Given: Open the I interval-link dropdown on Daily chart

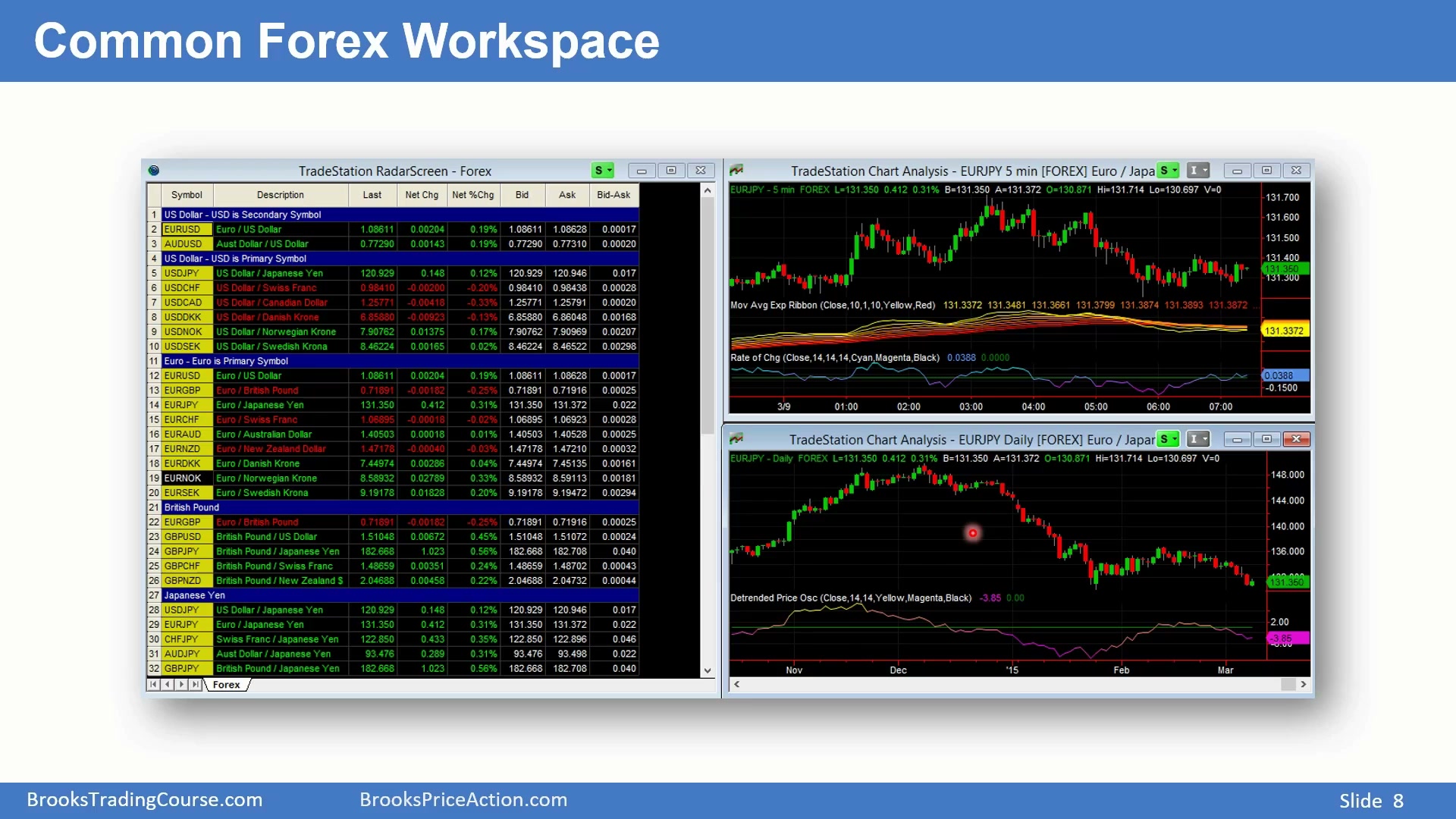Looking at the screenshot, I should click(1198, 439).
